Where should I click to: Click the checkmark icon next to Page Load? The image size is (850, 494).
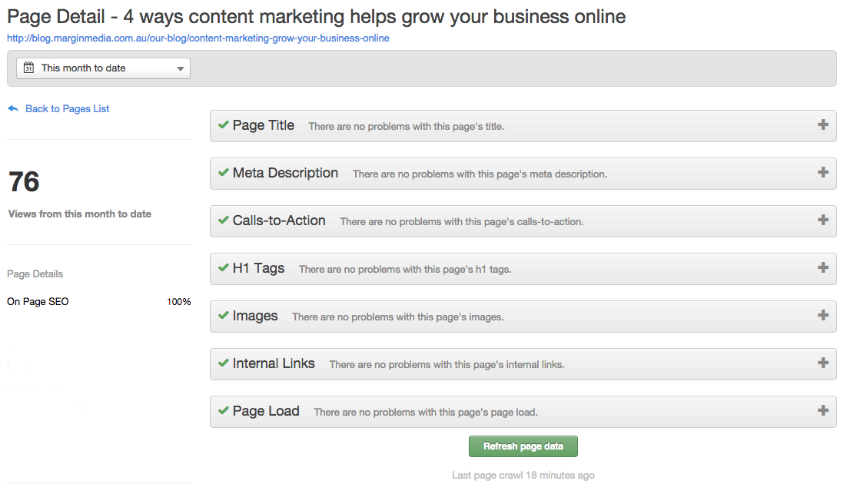223,410
